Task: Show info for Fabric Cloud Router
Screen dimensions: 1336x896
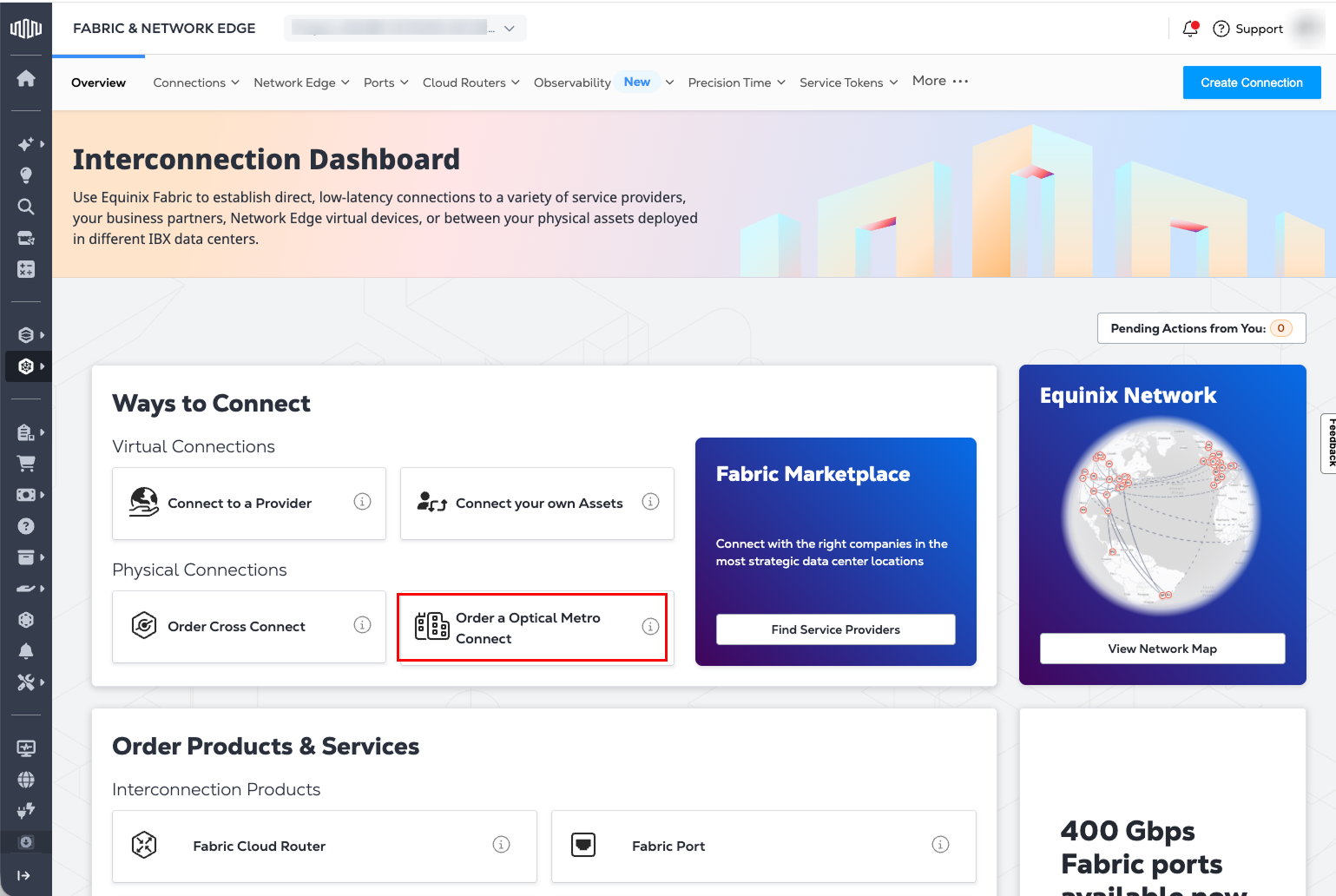Action: tap(501, 845)
